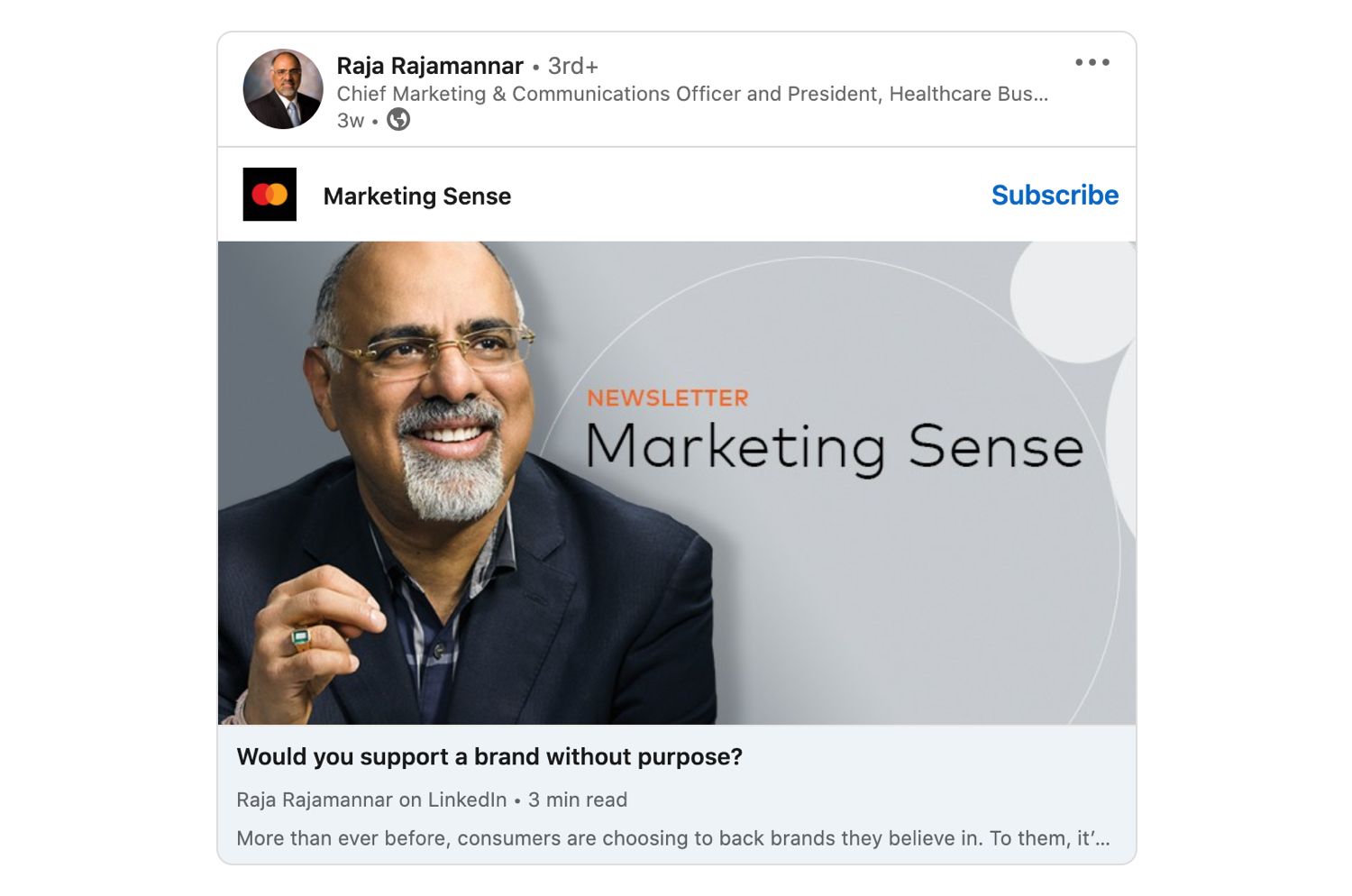Click the 3rd+ connection degree label

pos(573,66)
